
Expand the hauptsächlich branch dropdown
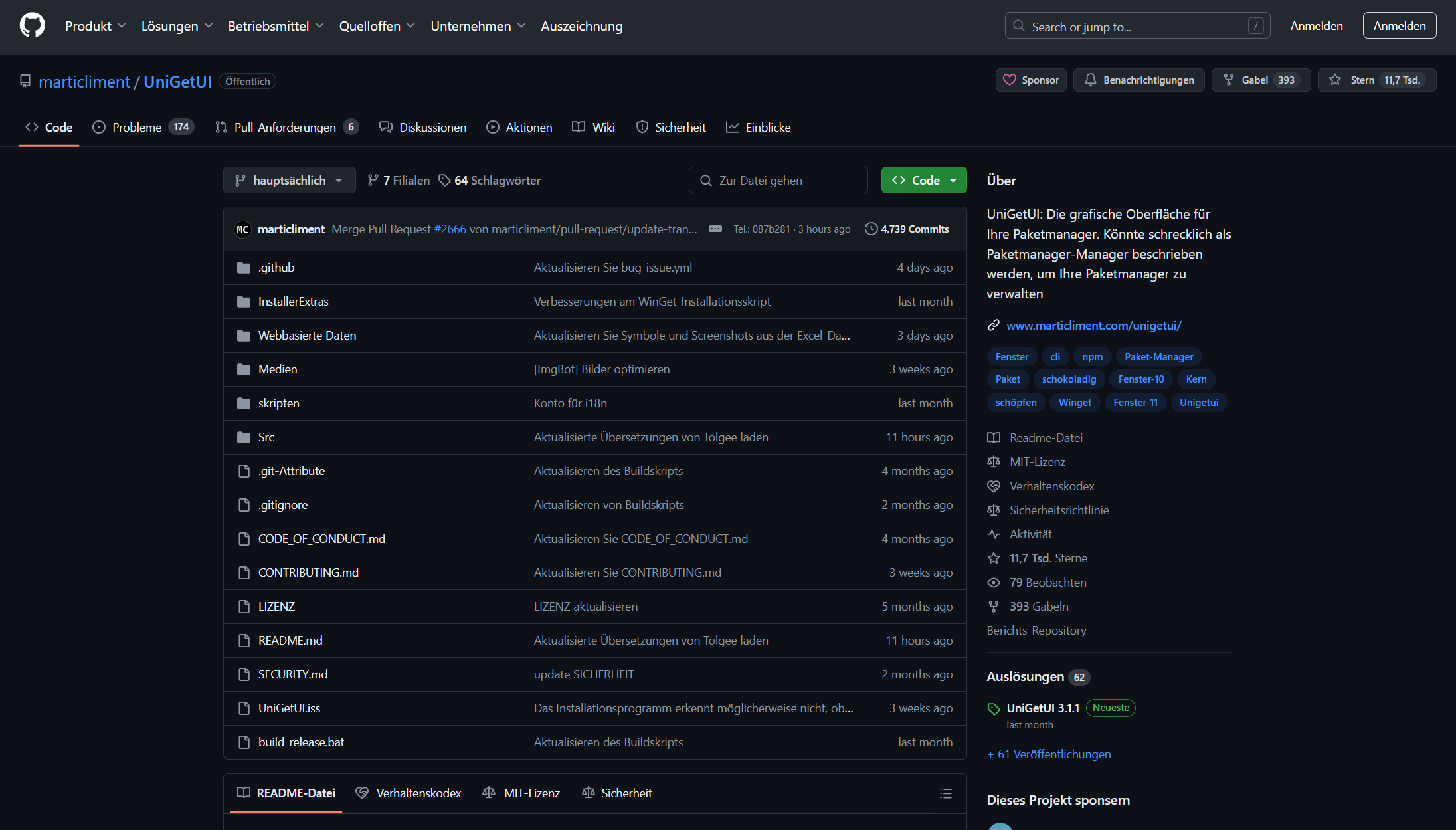click(x=289, y=181)
